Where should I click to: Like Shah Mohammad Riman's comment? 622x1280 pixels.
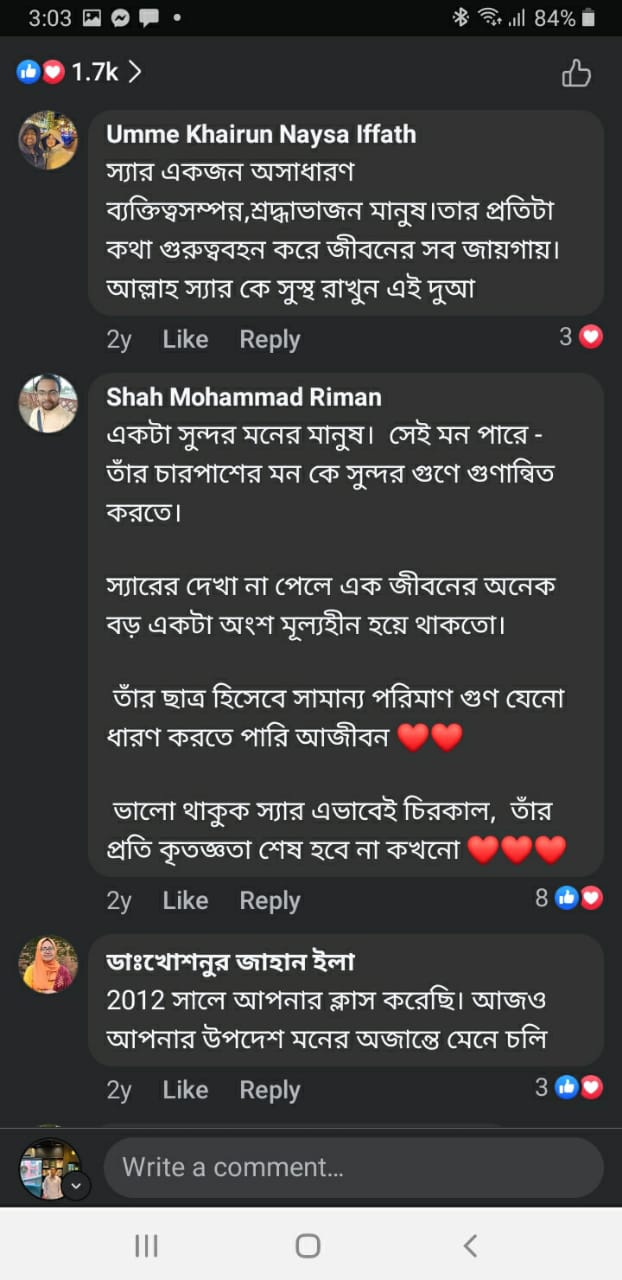[x=185, y=900]
